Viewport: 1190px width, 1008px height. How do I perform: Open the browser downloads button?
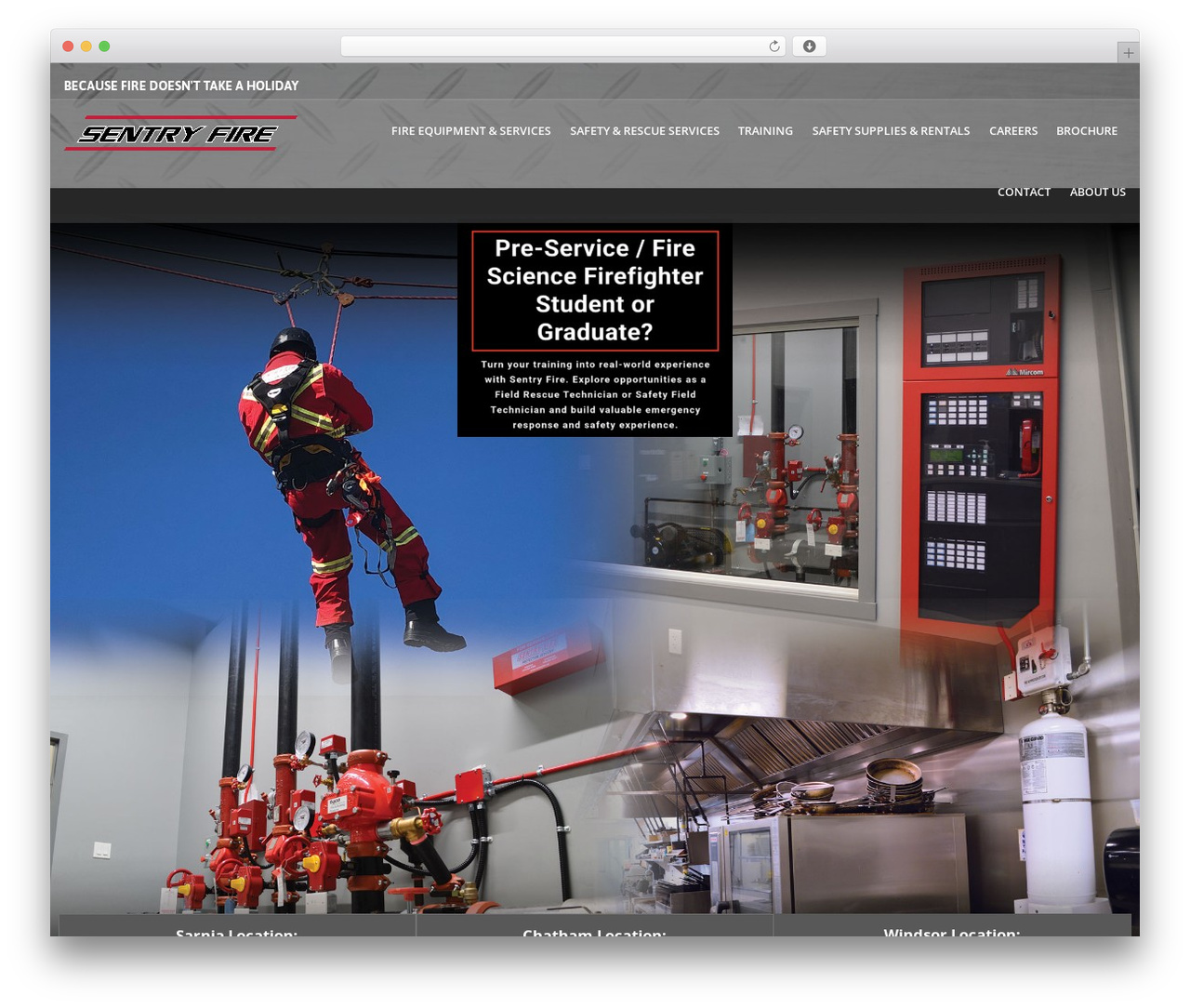click(x=809, y=46)
